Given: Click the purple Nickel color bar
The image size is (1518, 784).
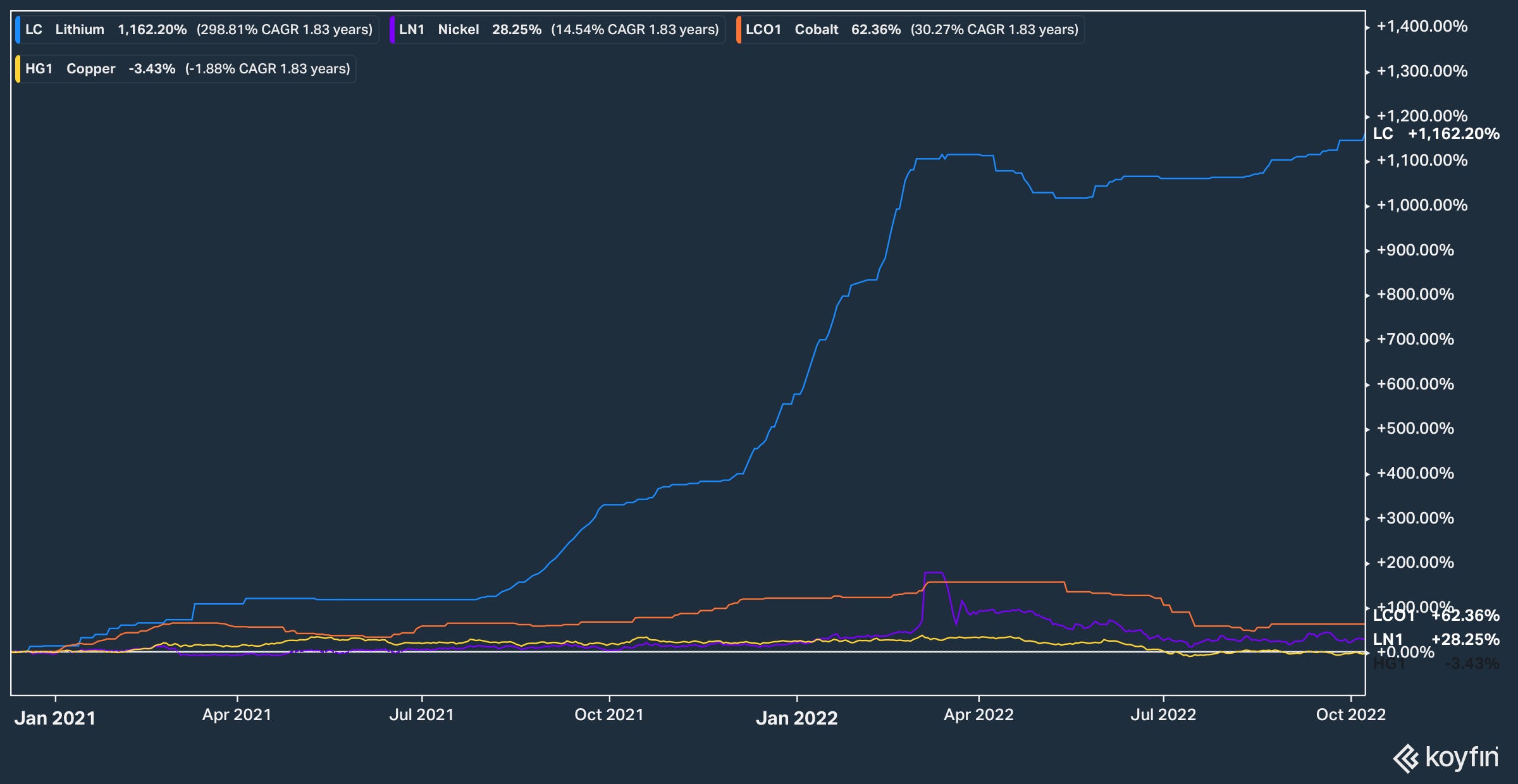Looking at the screenshot, I should (x=392, y=30).
